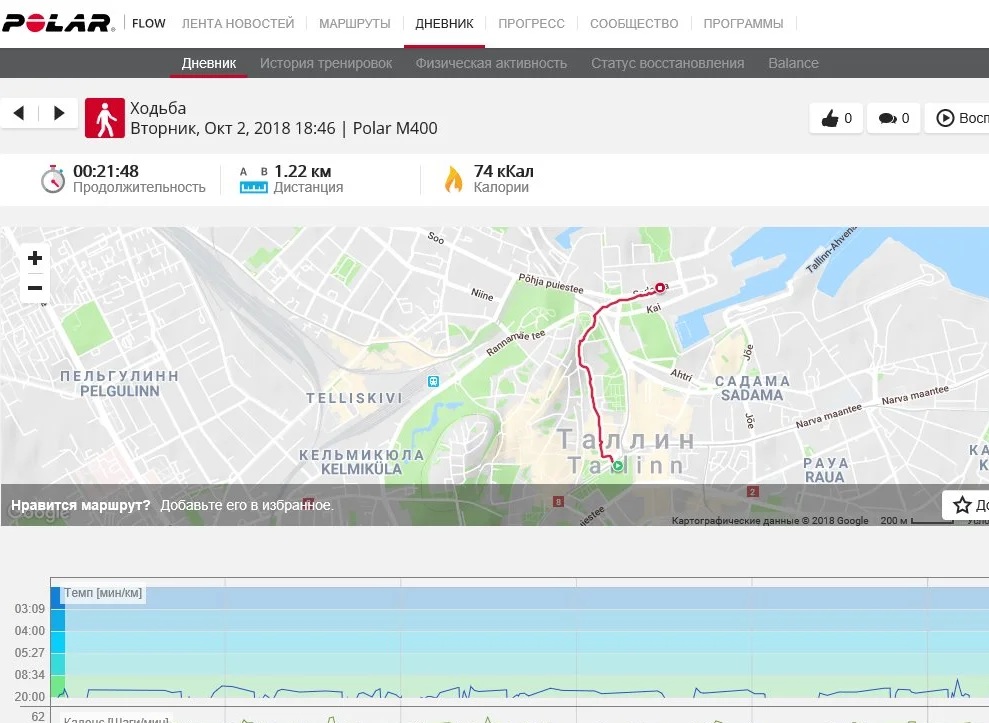Image resolution: width=989 pixels, height=723 pixels.
Task: Open ЛЕНТА НОВОСТЕЙ menu
Action: coord(238,23)
